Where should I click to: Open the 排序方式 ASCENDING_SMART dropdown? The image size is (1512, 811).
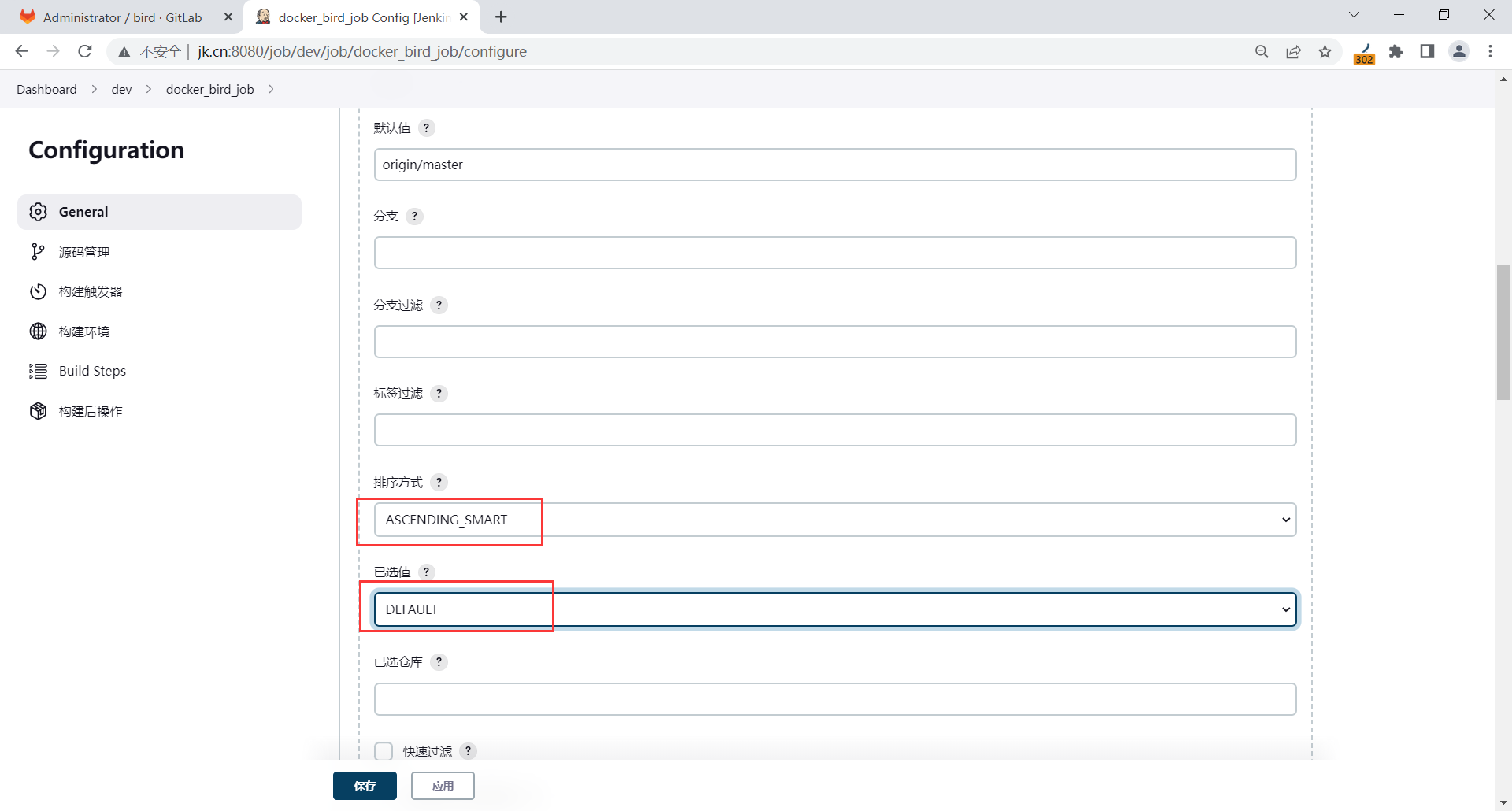pos(835,520)
